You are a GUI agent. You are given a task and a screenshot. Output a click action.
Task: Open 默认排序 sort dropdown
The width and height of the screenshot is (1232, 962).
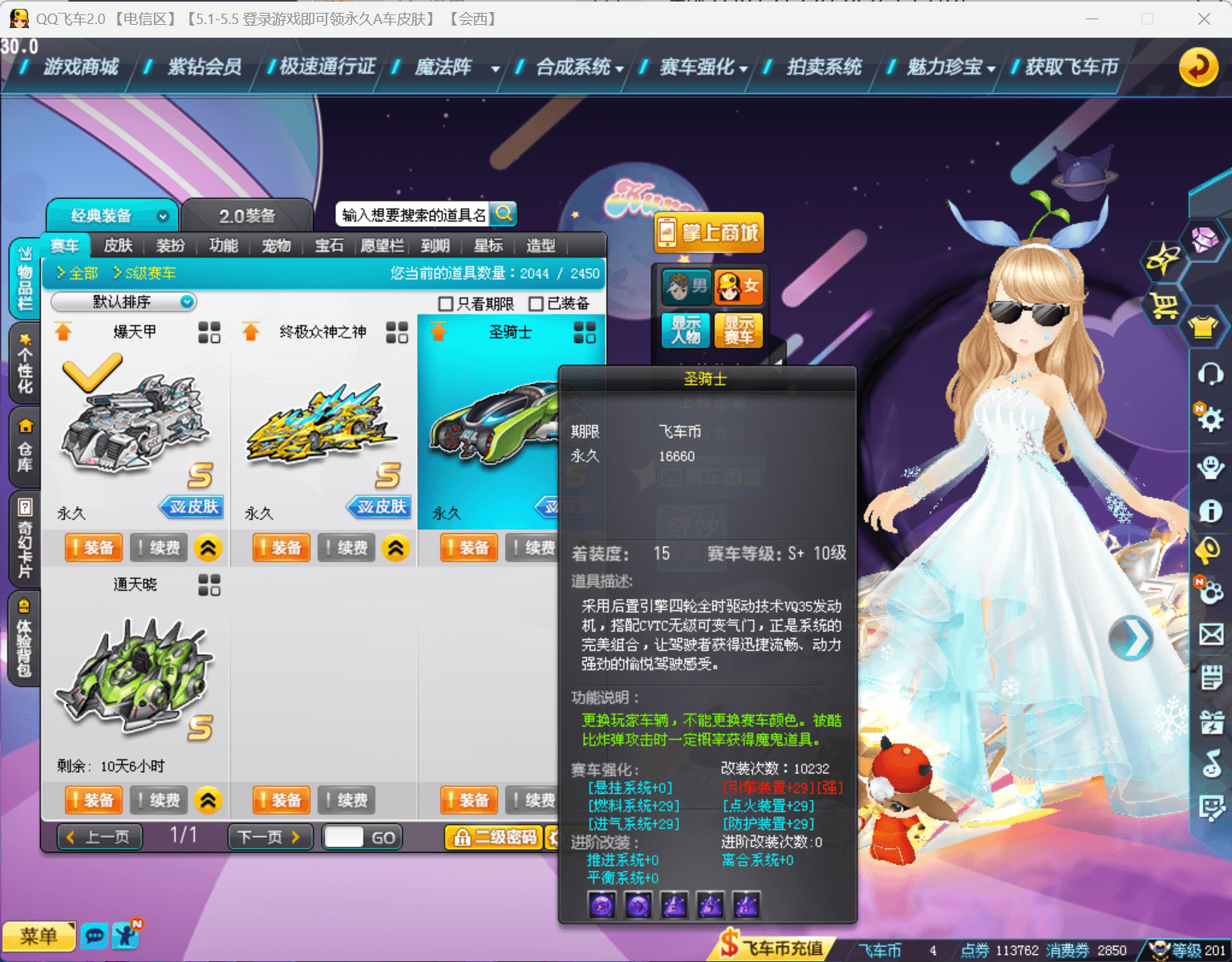click(x=124, y=301)
